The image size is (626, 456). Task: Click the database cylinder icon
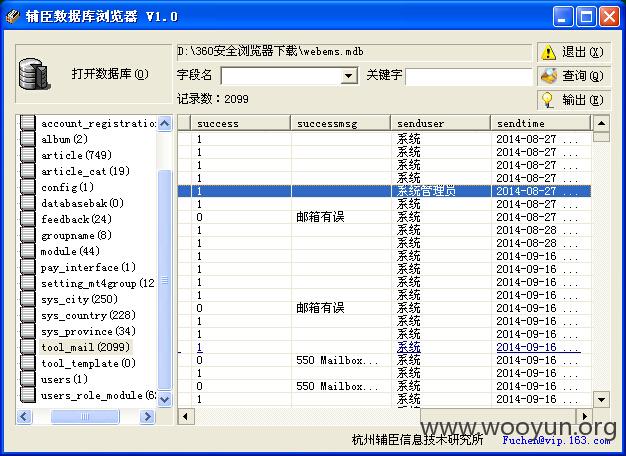[x=35, y=74]
